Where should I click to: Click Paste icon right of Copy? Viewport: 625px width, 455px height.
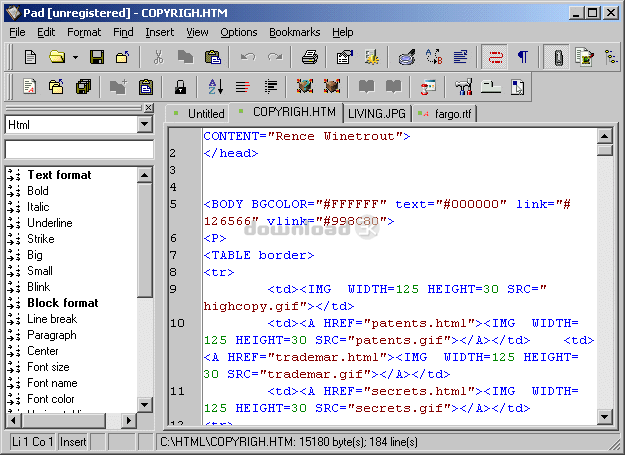[x=212, y=57]
